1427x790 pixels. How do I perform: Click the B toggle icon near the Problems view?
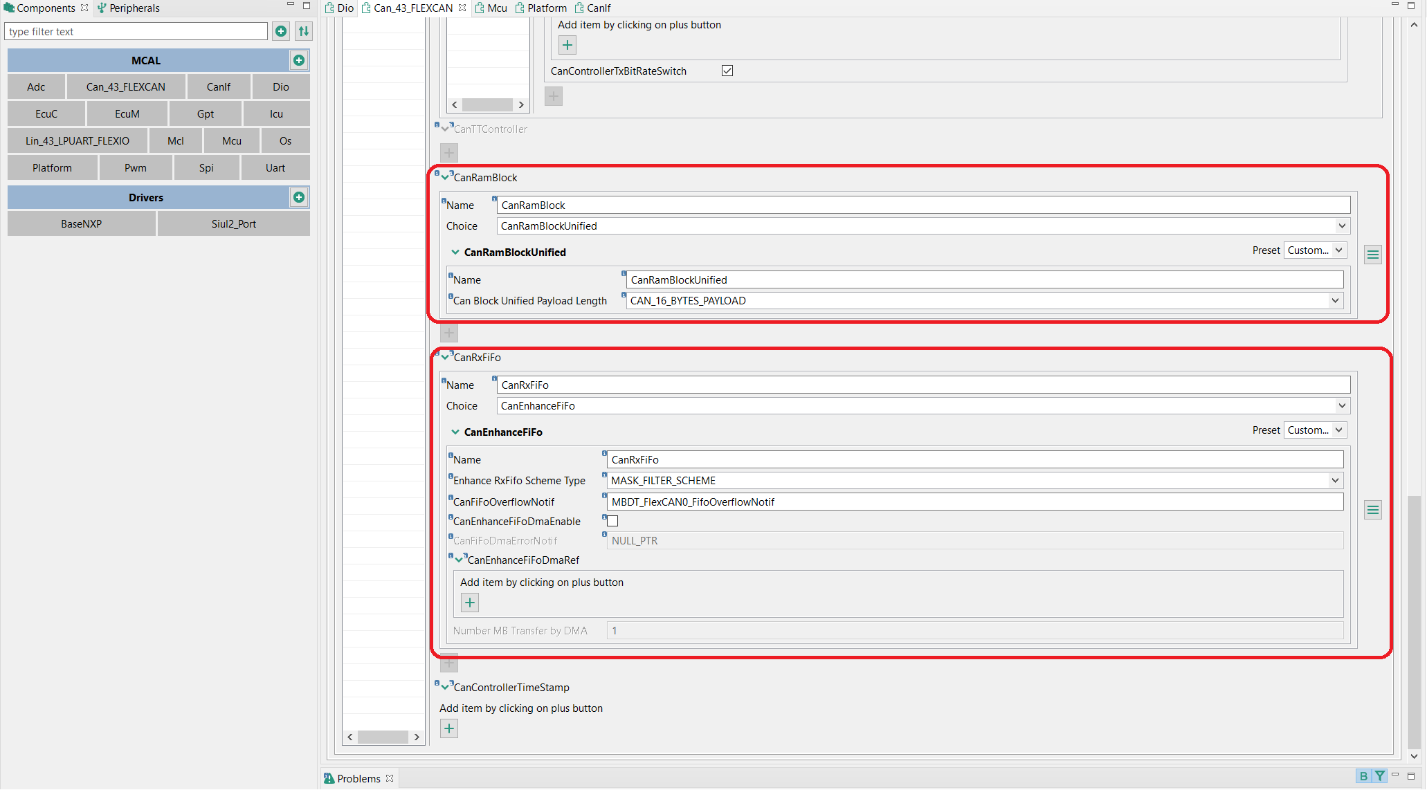[1362, 776]
